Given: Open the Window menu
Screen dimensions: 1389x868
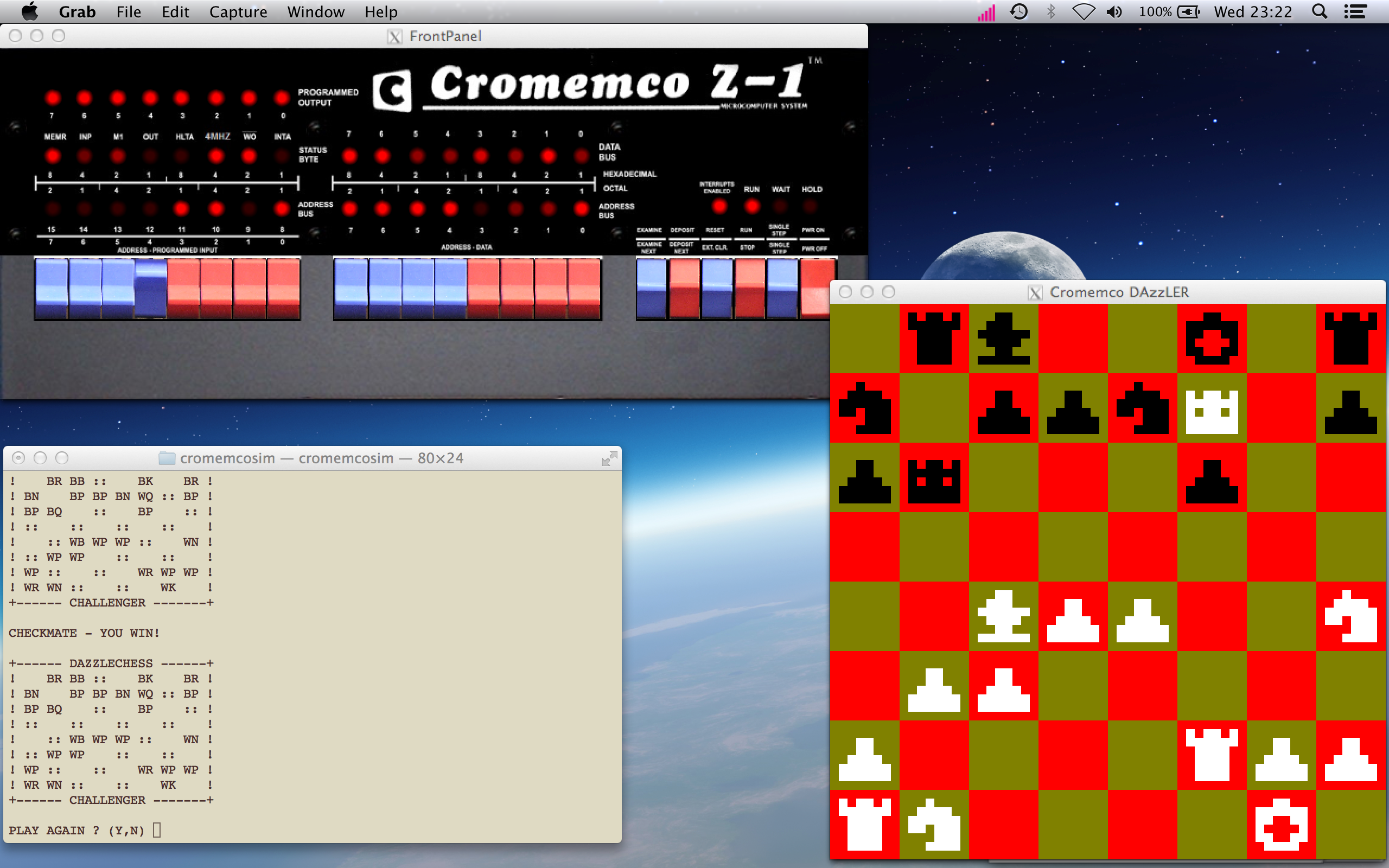Looking at the screenshot, I should [315, 11].
